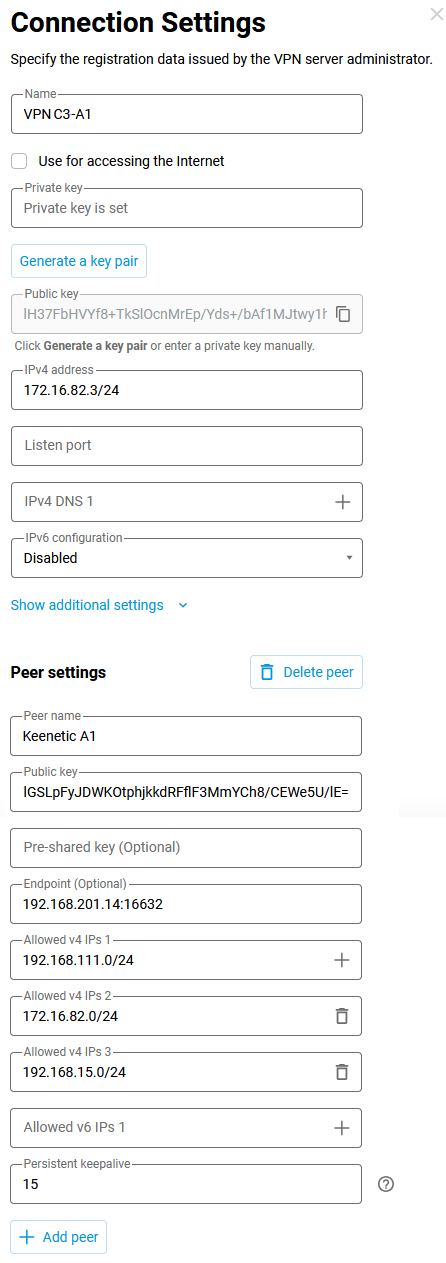Focus the Name field containing VPN C3-A1
The height and width of the screenshot is (1263, 446).
[x=187, y=114]
